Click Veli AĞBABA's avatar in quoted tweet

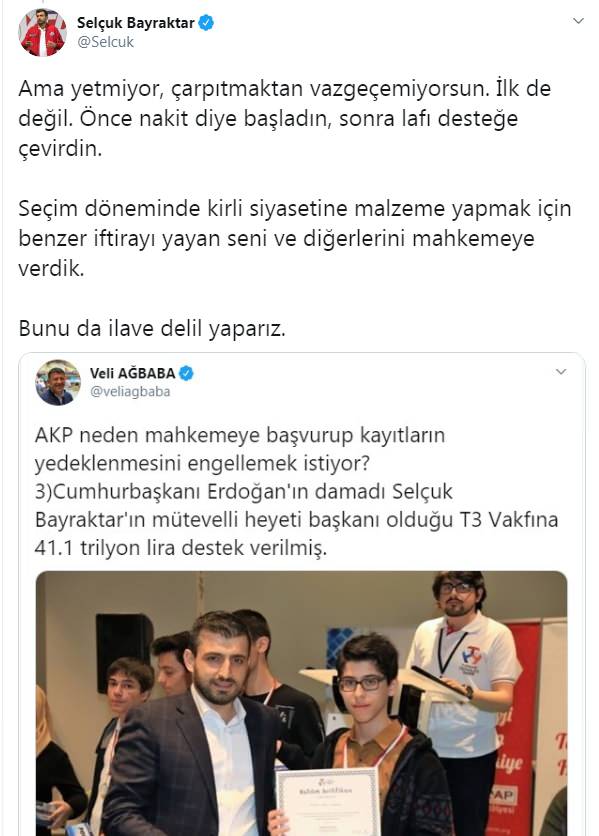58,382
